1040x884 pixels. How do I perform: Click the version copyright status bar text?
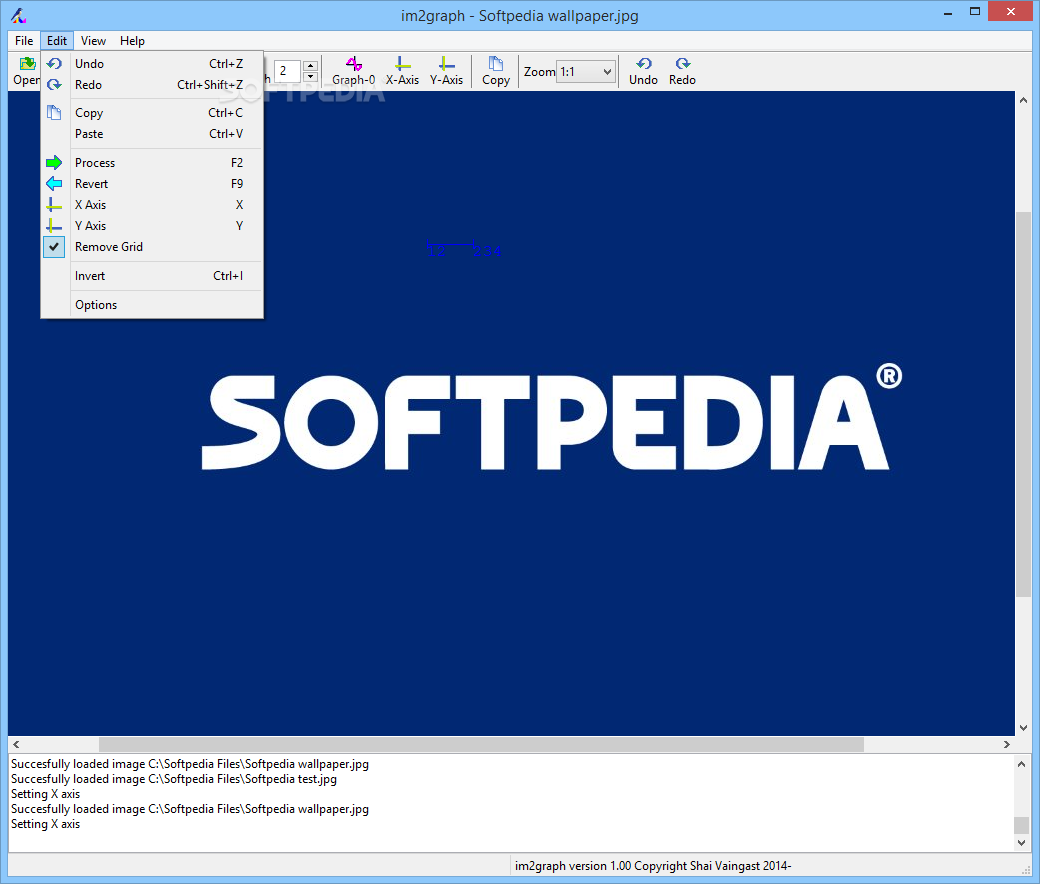(x=653, y=865)
